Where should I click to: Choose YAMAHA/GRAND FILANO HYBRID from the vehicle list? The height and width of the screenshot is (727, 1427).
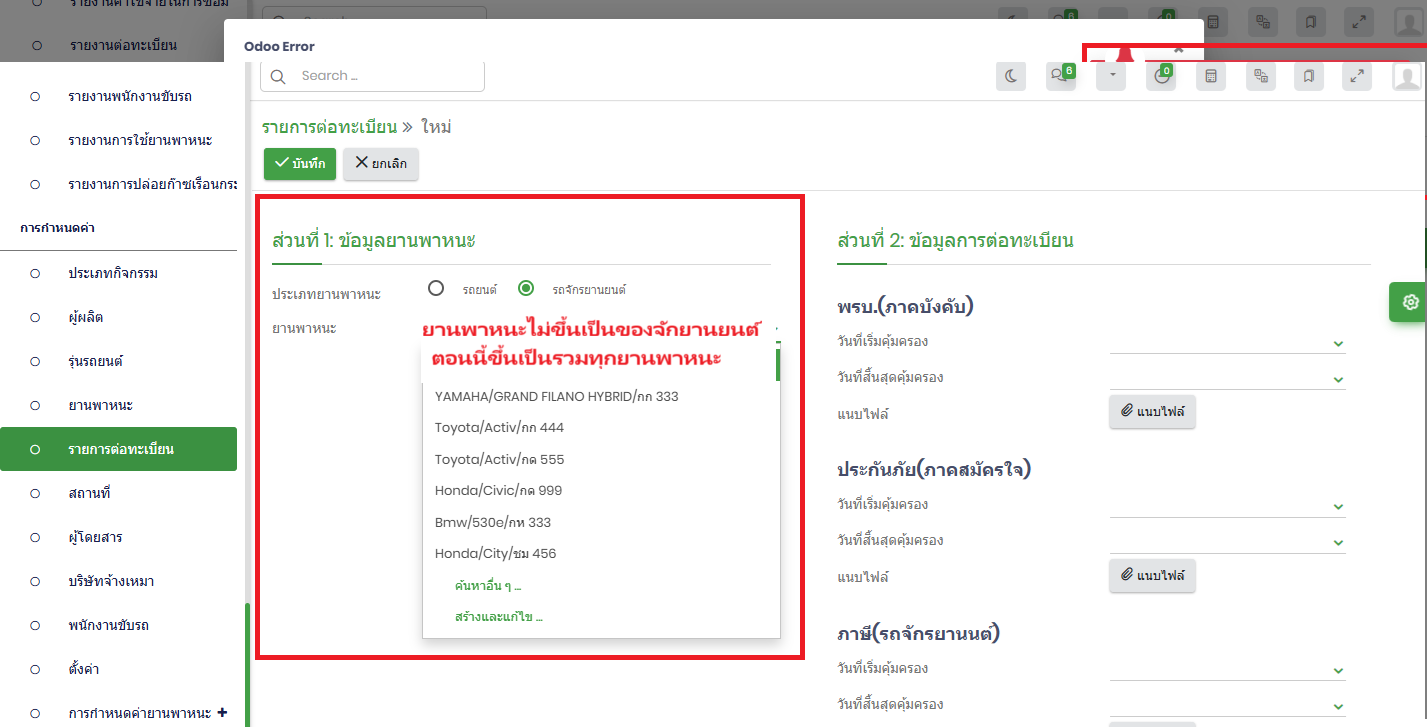click(x=556, y=396)
